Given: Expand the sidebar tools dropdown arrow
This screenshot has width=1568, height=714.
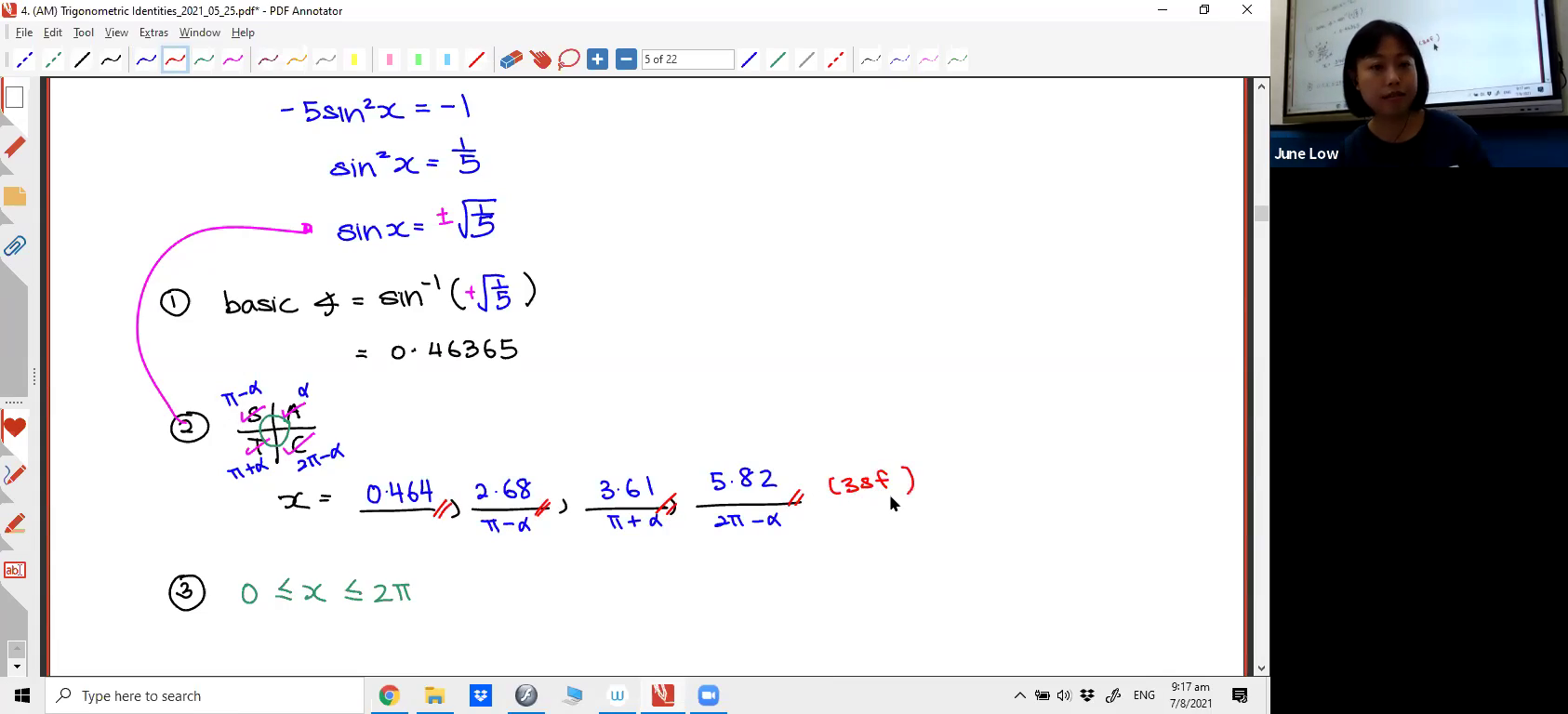Looking at the screenshot, I should point(16,667).
